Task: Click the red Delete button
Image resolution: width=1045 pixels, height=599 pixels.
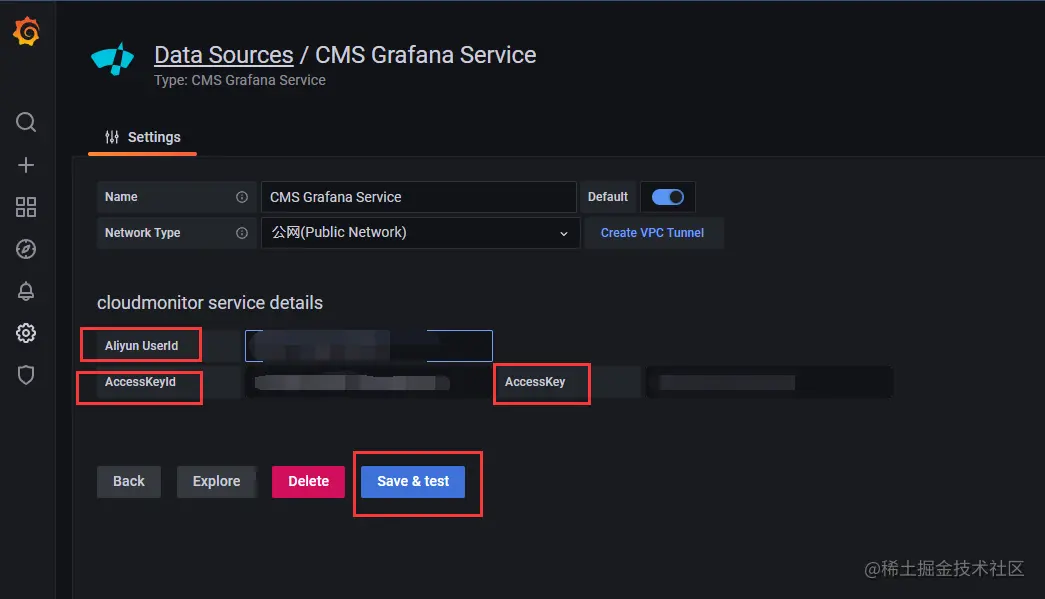Action: click(309, 481)
